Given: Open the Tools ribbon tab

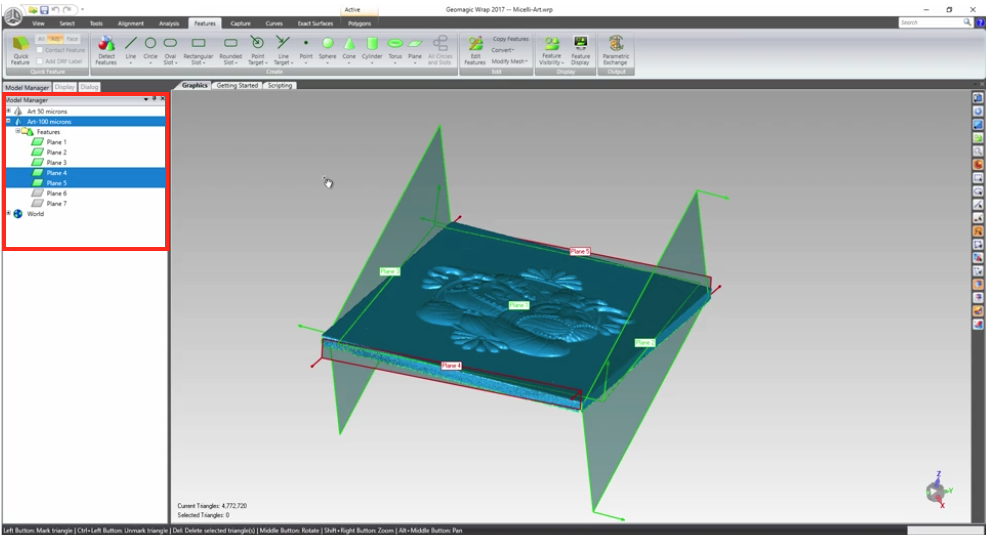Looking at the screenshot, I should tap(96, 23).
